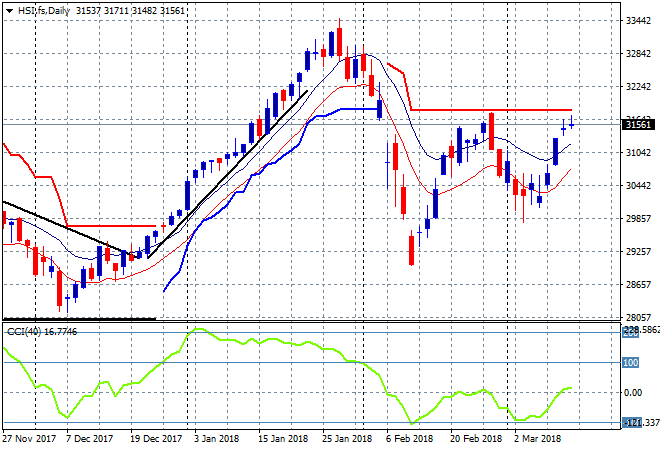The height and width of the screenshot is (450, 660).
Task: Click the dropdown triangle beside HSI,fs,Daily
Action: pos(9,11)
